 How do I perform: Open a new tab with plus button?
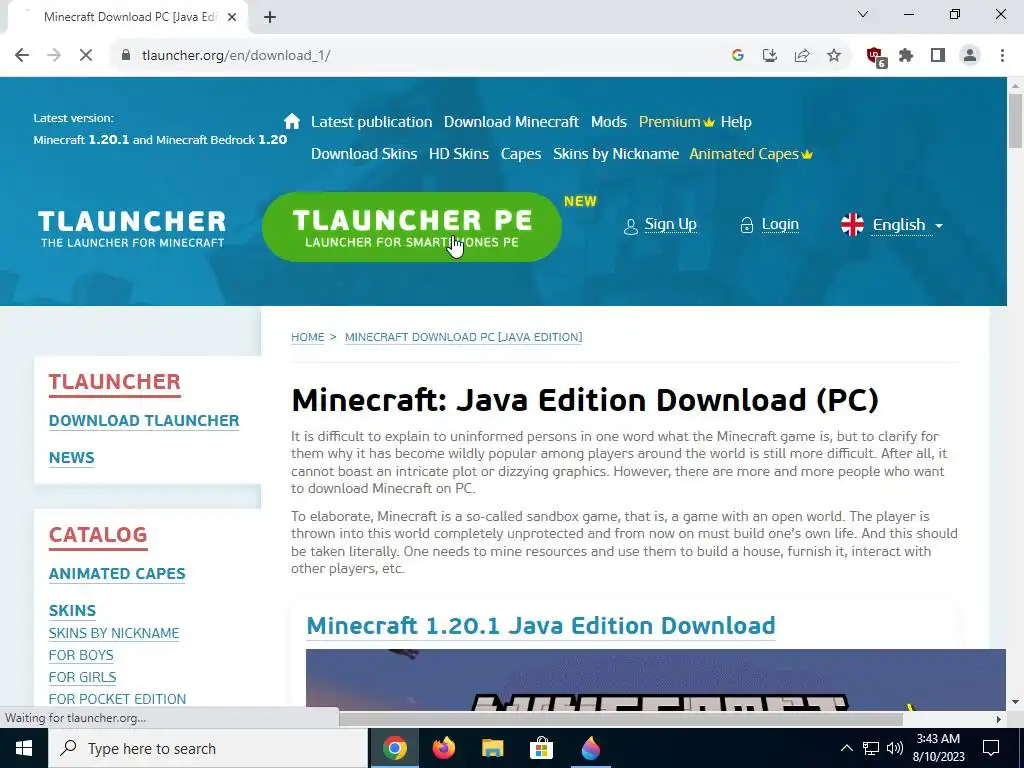click(270, 17)
